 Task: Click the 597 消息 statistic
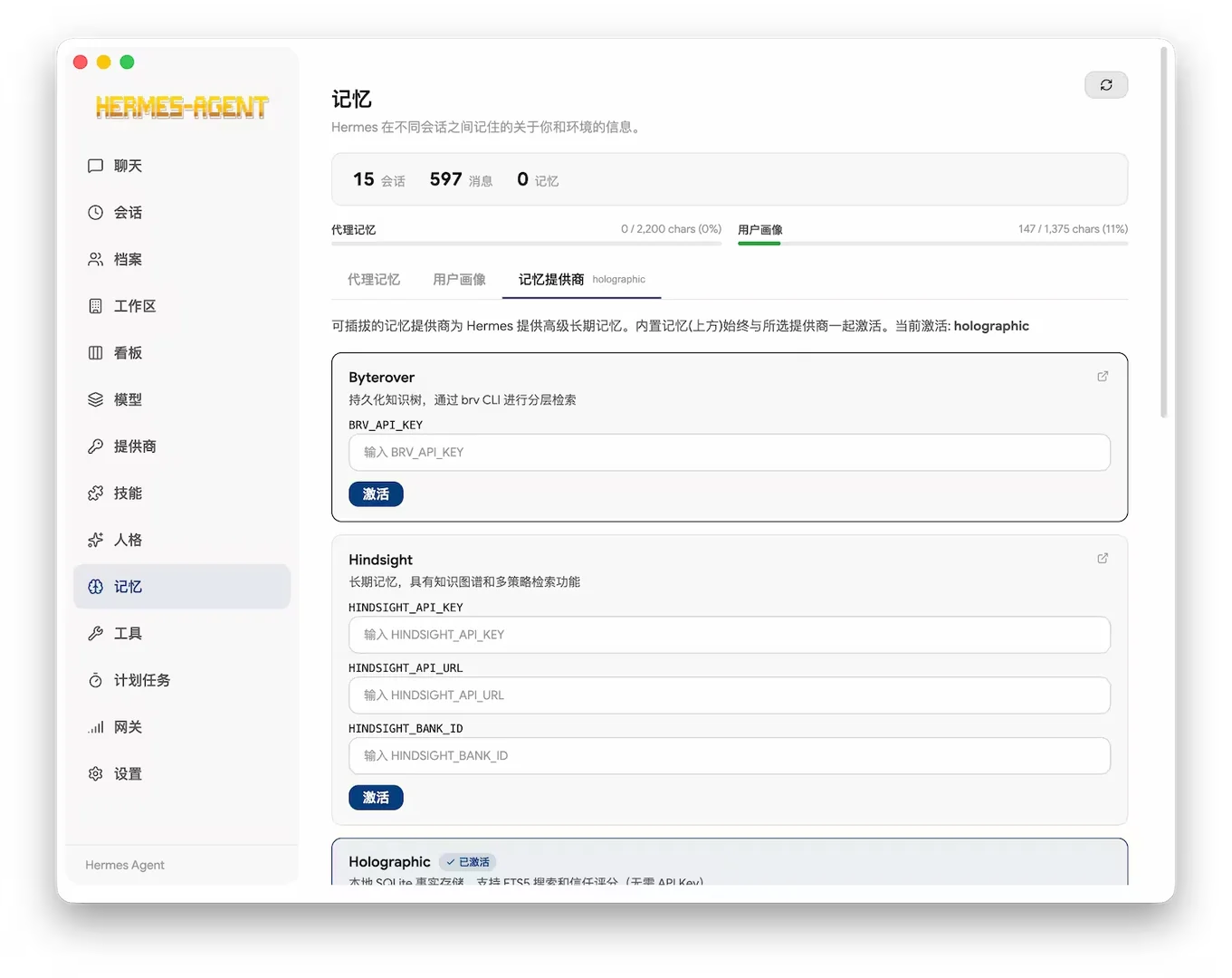tap(461, 179)
